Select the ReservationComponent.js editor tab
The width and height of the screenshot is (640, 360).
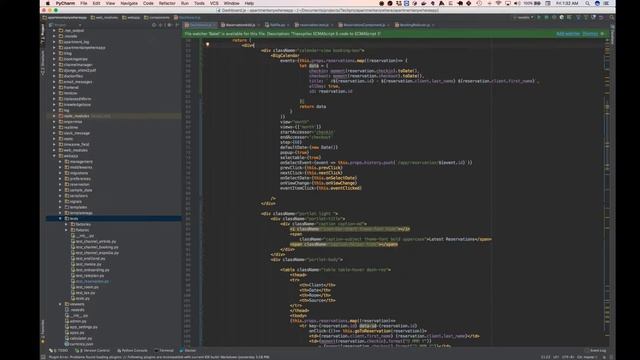(x=364, y=25)
